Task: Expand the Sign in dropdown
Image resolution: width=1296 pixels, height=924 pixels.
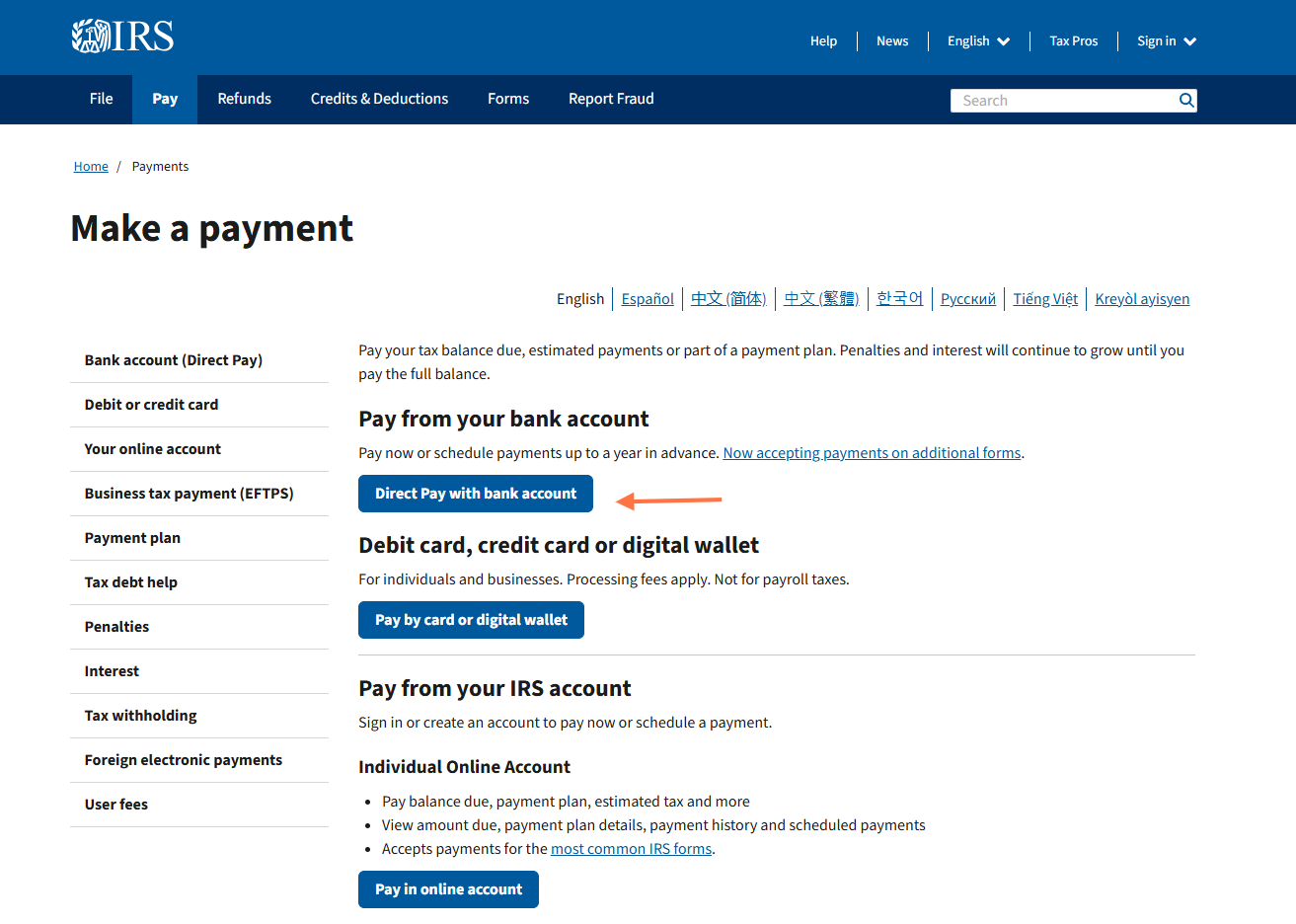Action: coord(1167,41)
